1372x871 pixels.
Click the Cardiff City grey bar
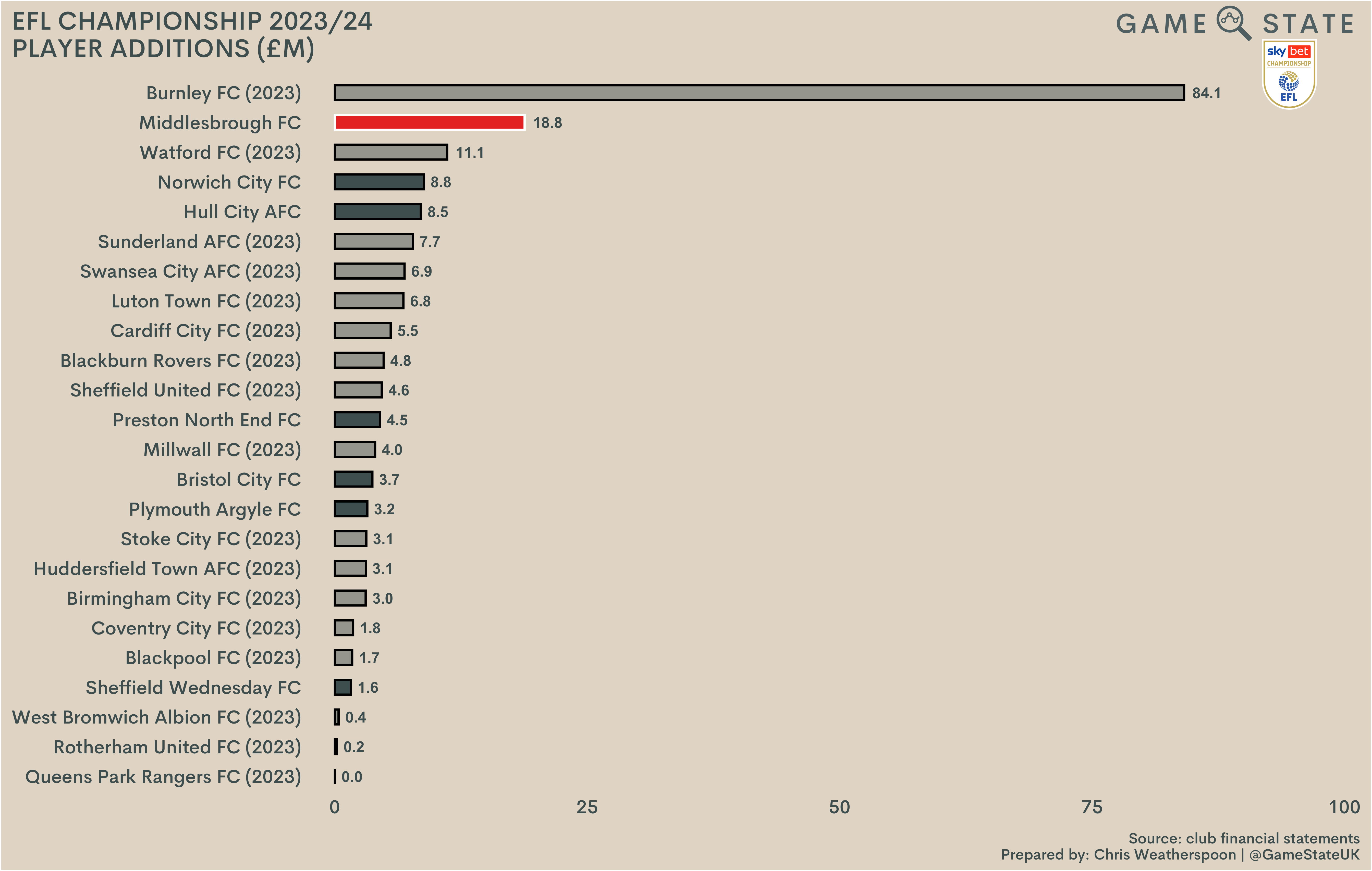coord(363,331)
